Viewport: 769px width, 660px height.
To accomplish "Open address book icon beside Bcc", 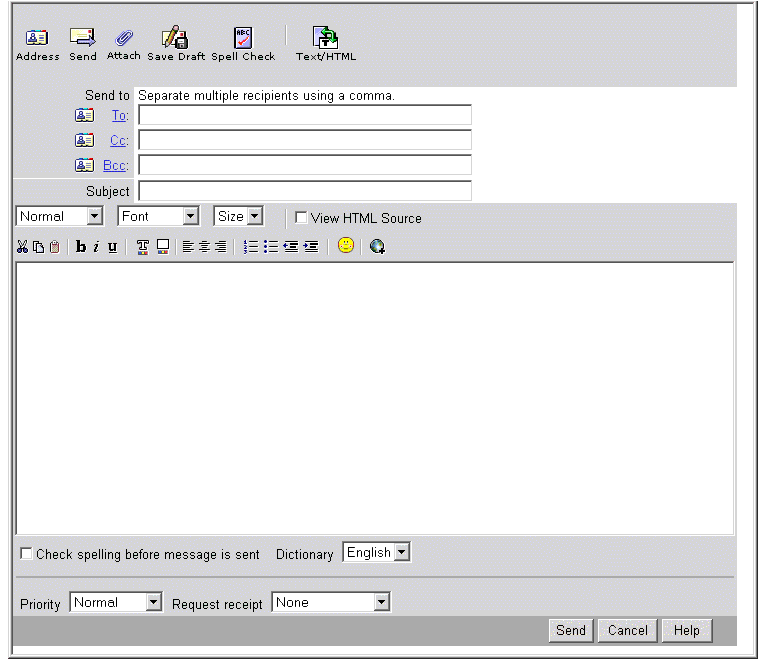I will tap(84, 165).
